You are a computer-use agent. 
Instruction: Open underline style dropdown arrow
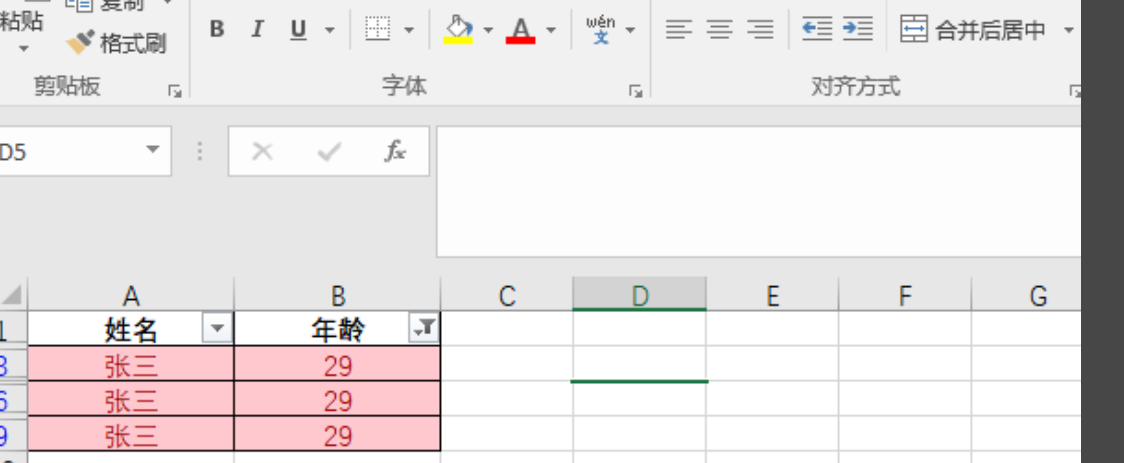point(330,30)
